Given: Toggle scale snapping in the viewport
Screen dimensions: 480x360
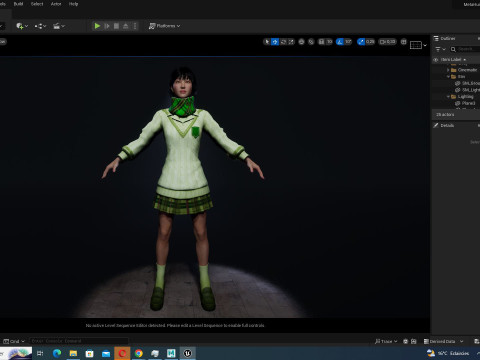Looking at the screenshot, I should pos(361,42).
